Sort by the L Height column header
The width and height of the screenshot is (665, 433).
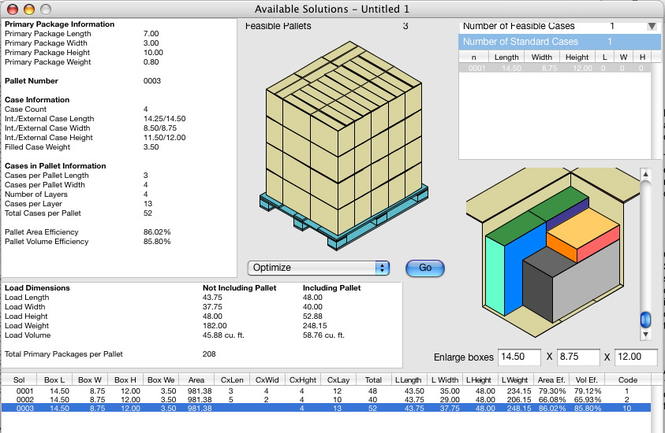pos(479,380)
